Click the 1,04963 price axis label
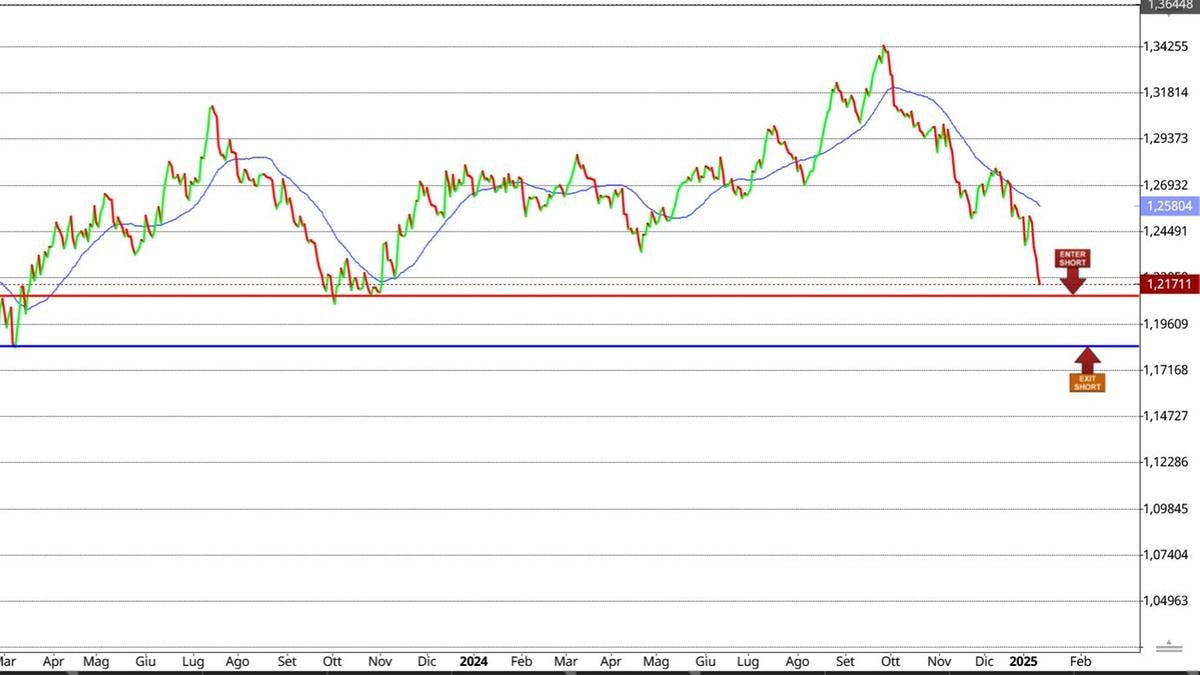1200x675 pixels. coord(1168,601)
